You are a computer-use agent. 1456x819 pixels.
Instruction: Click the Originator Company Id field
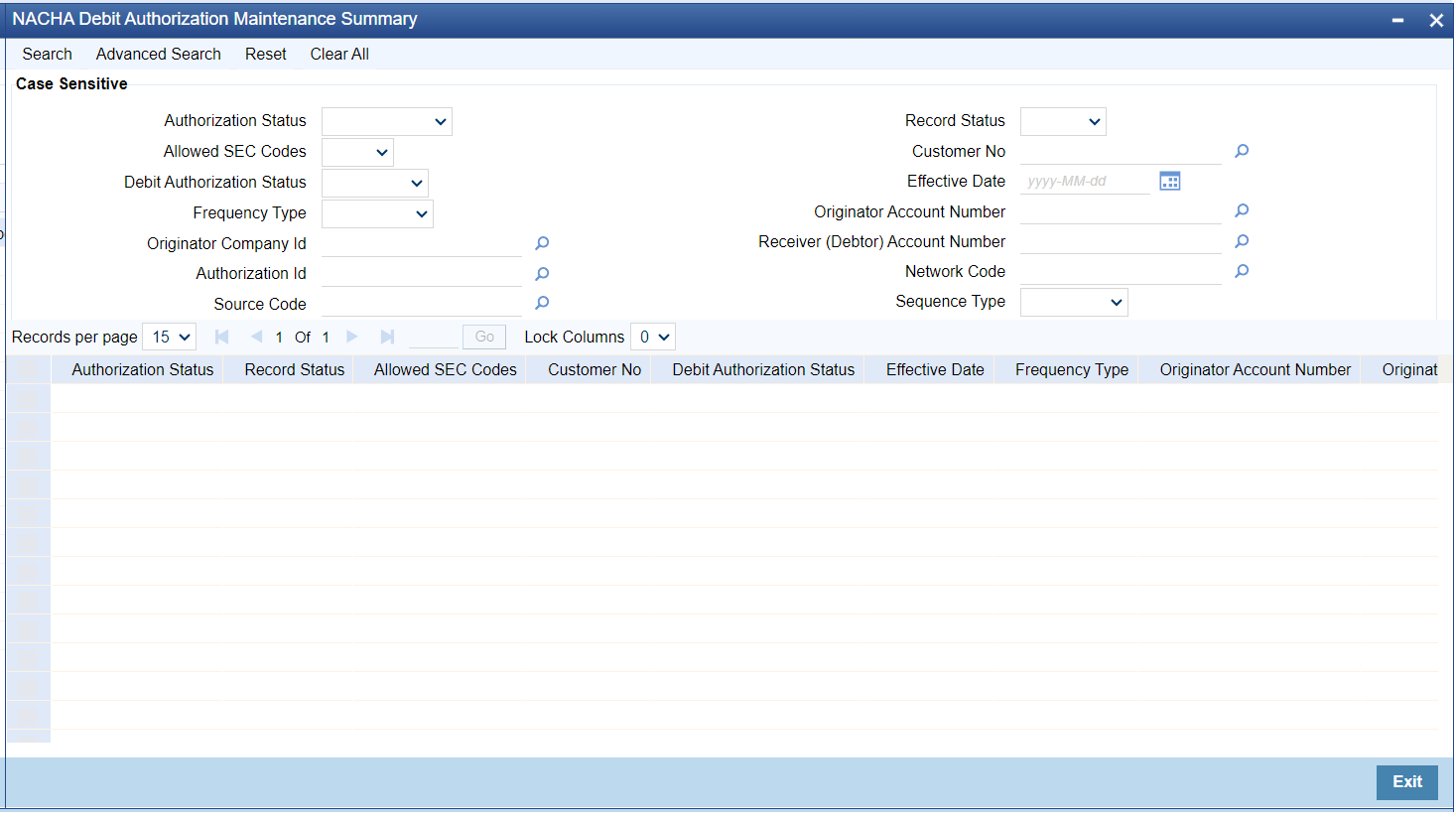(x=422, y=243)
